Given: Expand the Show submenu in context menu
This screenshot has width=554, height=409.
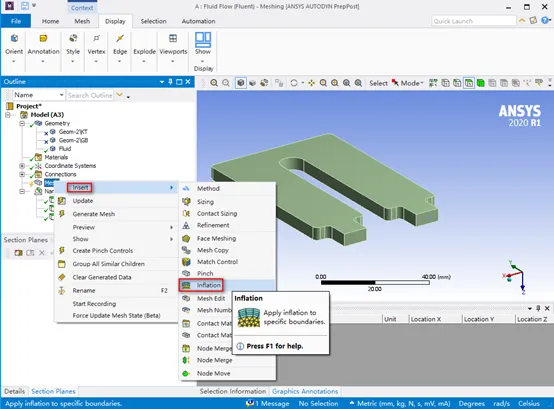Looking at the screenshot, I should pos(117,239).
